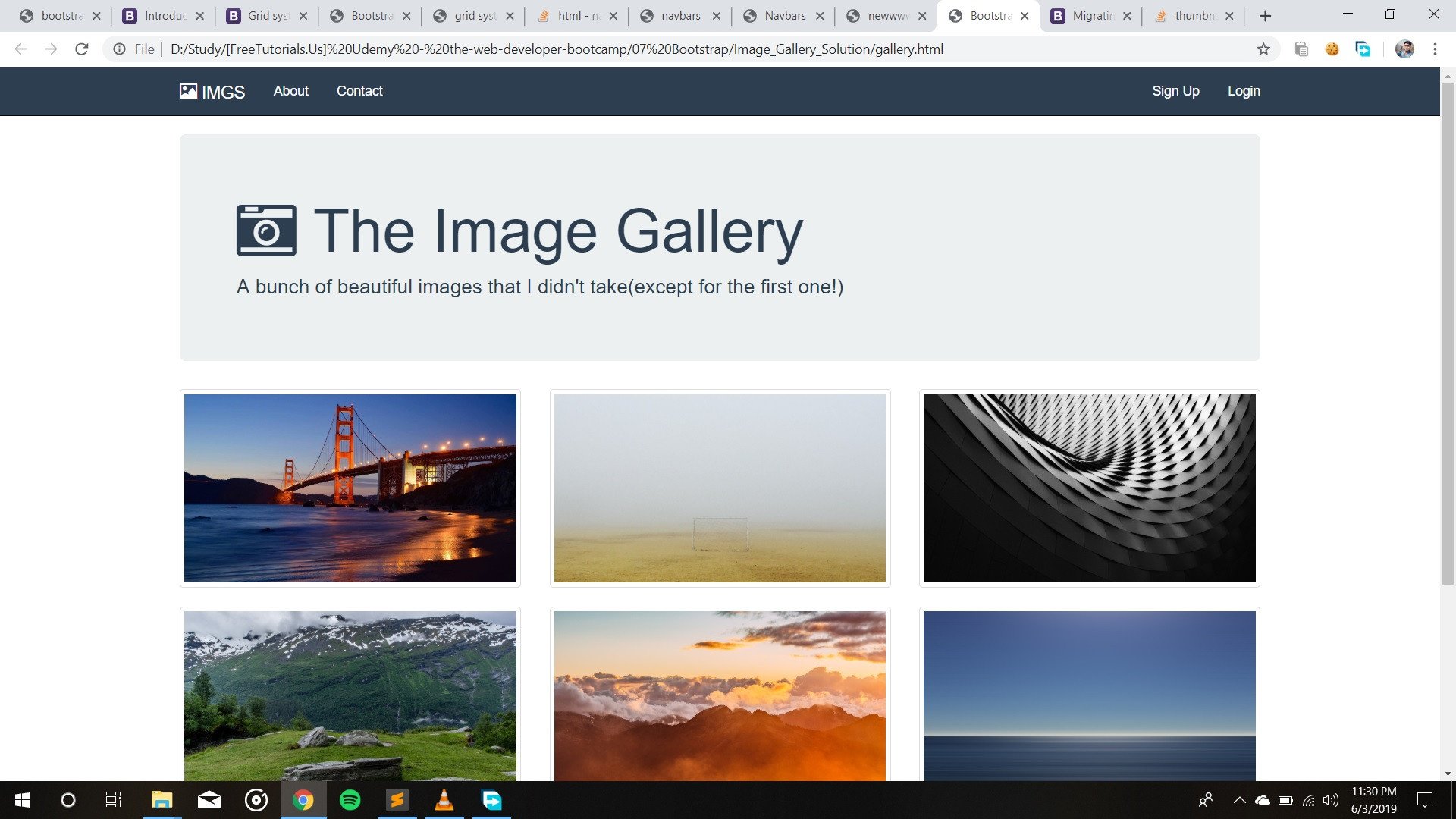Click the Login link
This screenshot has height=819, width=1456.
pos(1244,91)
